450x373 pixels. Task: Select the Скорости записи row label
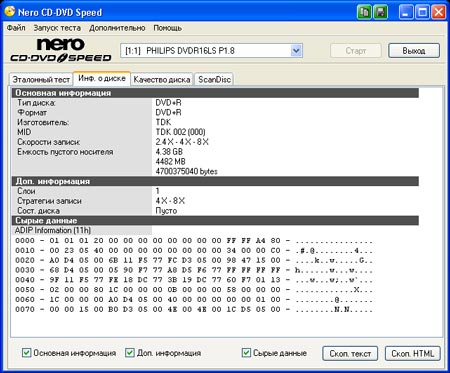(49, 142)
